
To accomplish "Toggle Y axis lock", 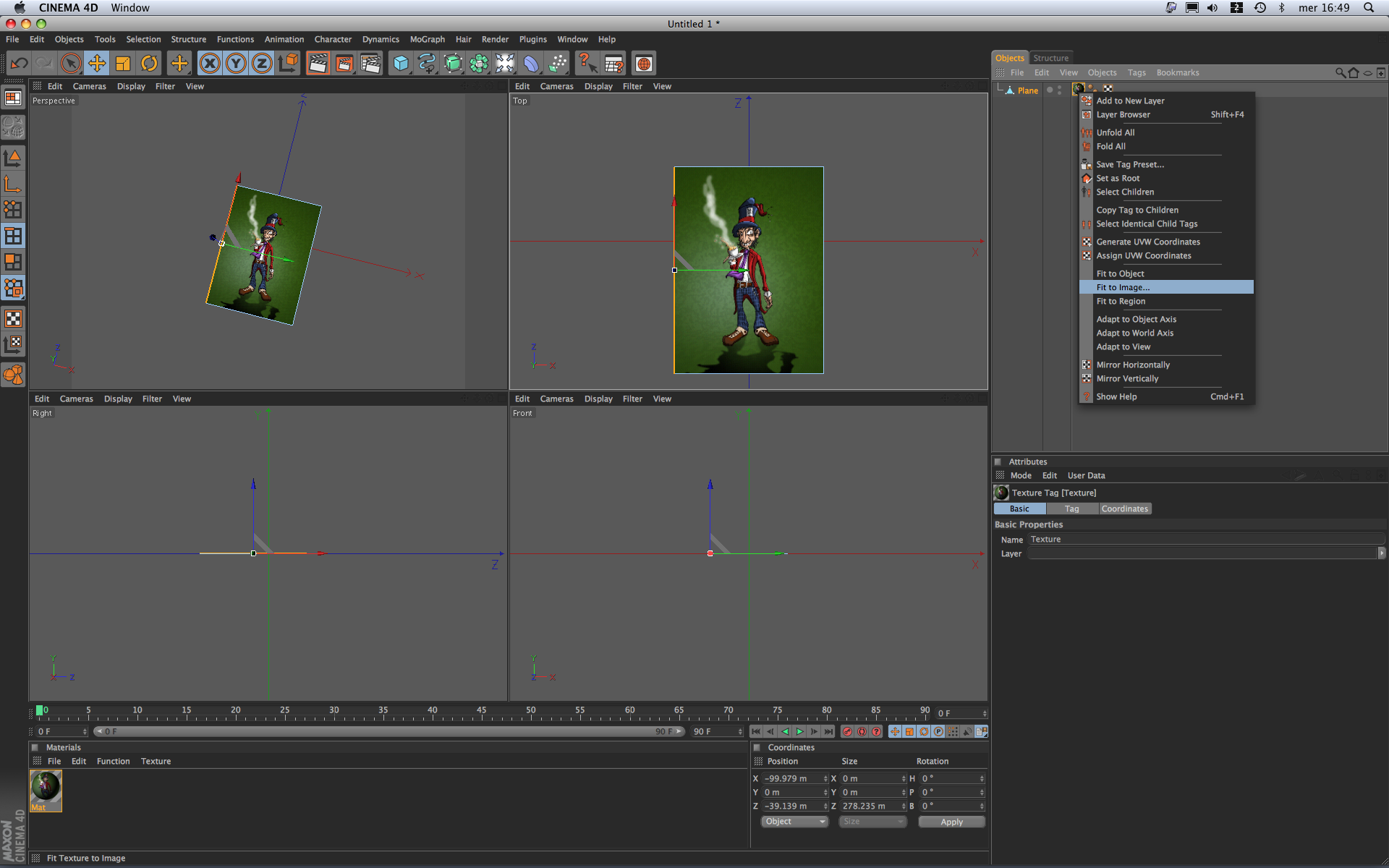I will click(x=236, y=64).
